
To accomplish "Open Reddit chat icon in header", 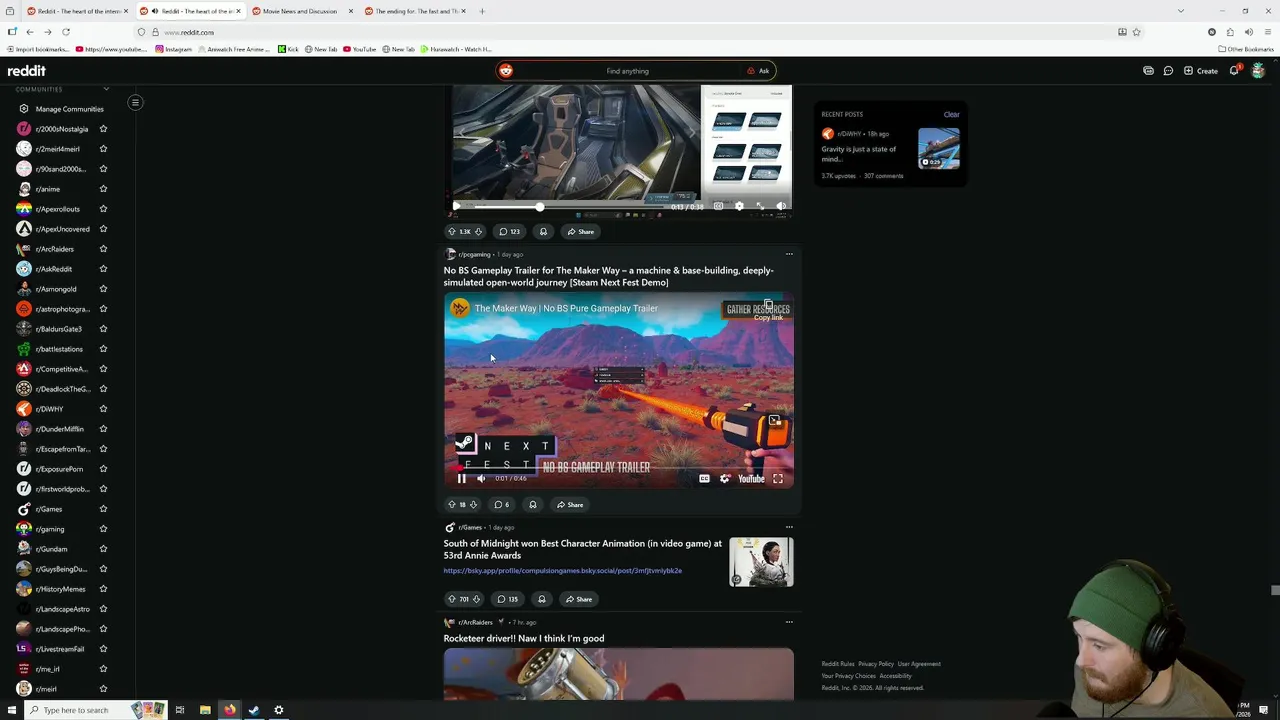I will point(1168,71).
